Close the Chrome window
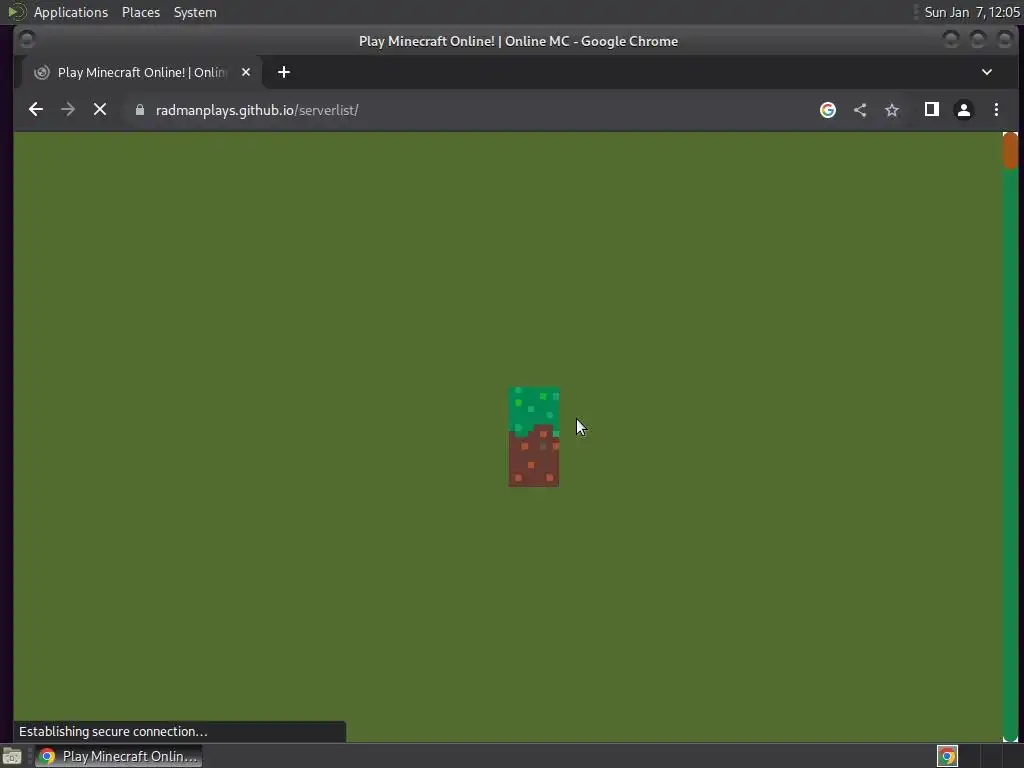 (x=1004, y=40)
